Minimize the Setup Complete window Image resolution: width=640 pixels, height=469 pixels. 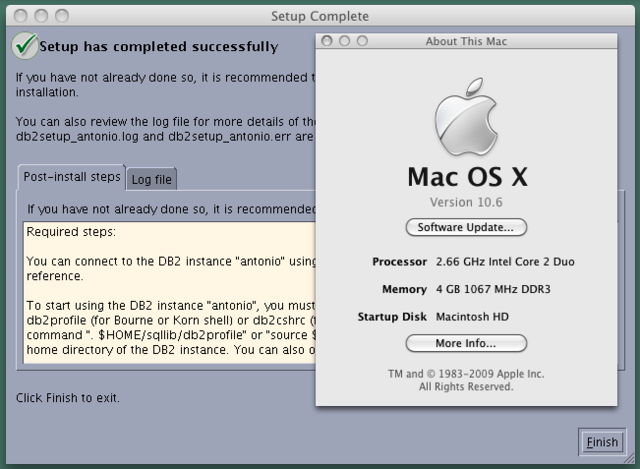pyautogui.click(x=41, y=16)
